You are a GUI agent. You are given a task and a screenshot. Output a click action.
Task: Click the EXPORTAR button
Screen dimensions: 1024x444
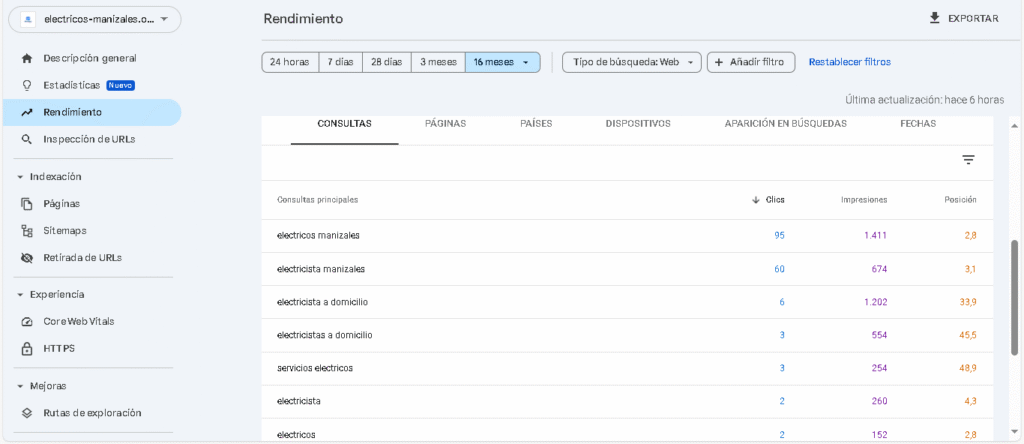click(x=963, y=18)
